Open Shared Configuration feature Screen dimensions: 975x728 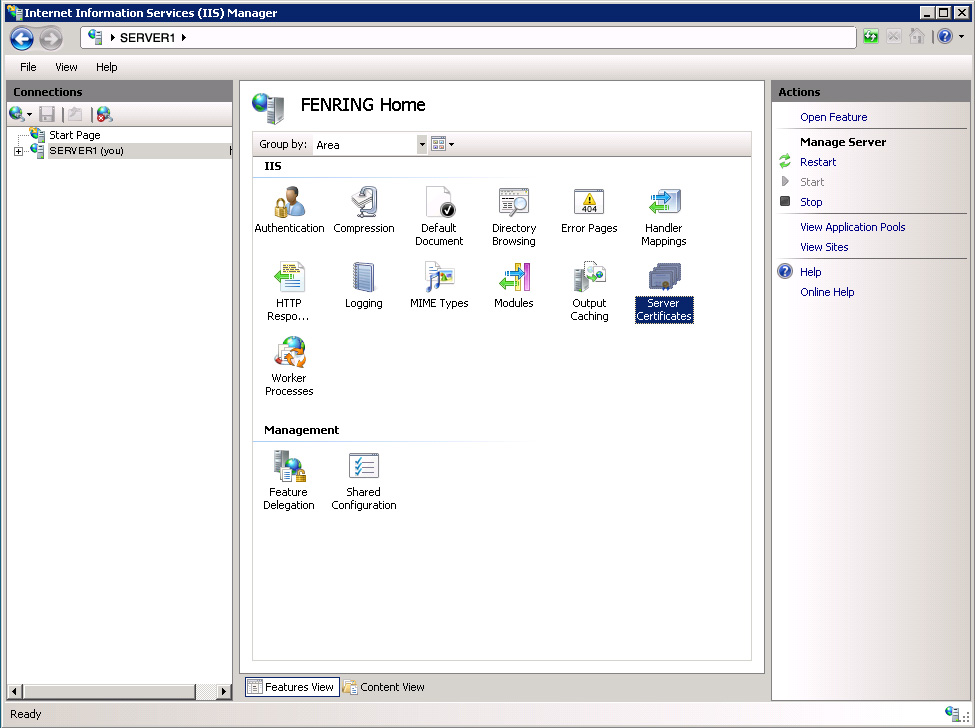[364, 480]
